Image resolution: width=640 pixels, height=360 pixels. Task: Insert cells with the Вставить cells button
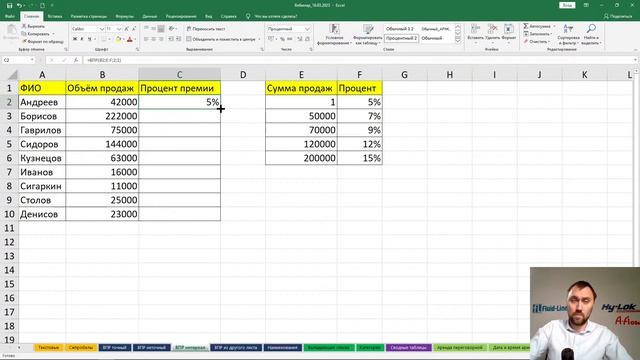click(476, 33)
